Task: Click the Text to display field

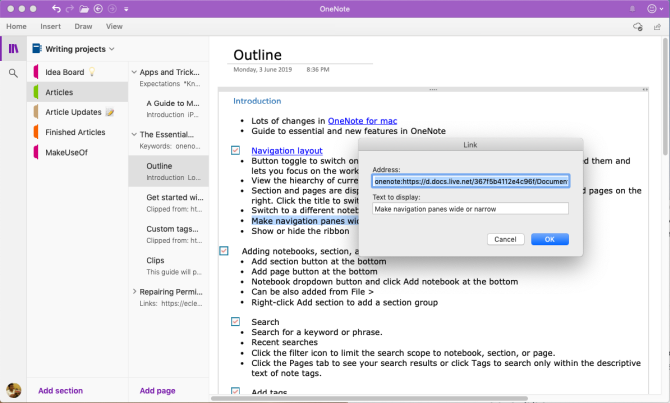Action: tap(470, 209)
